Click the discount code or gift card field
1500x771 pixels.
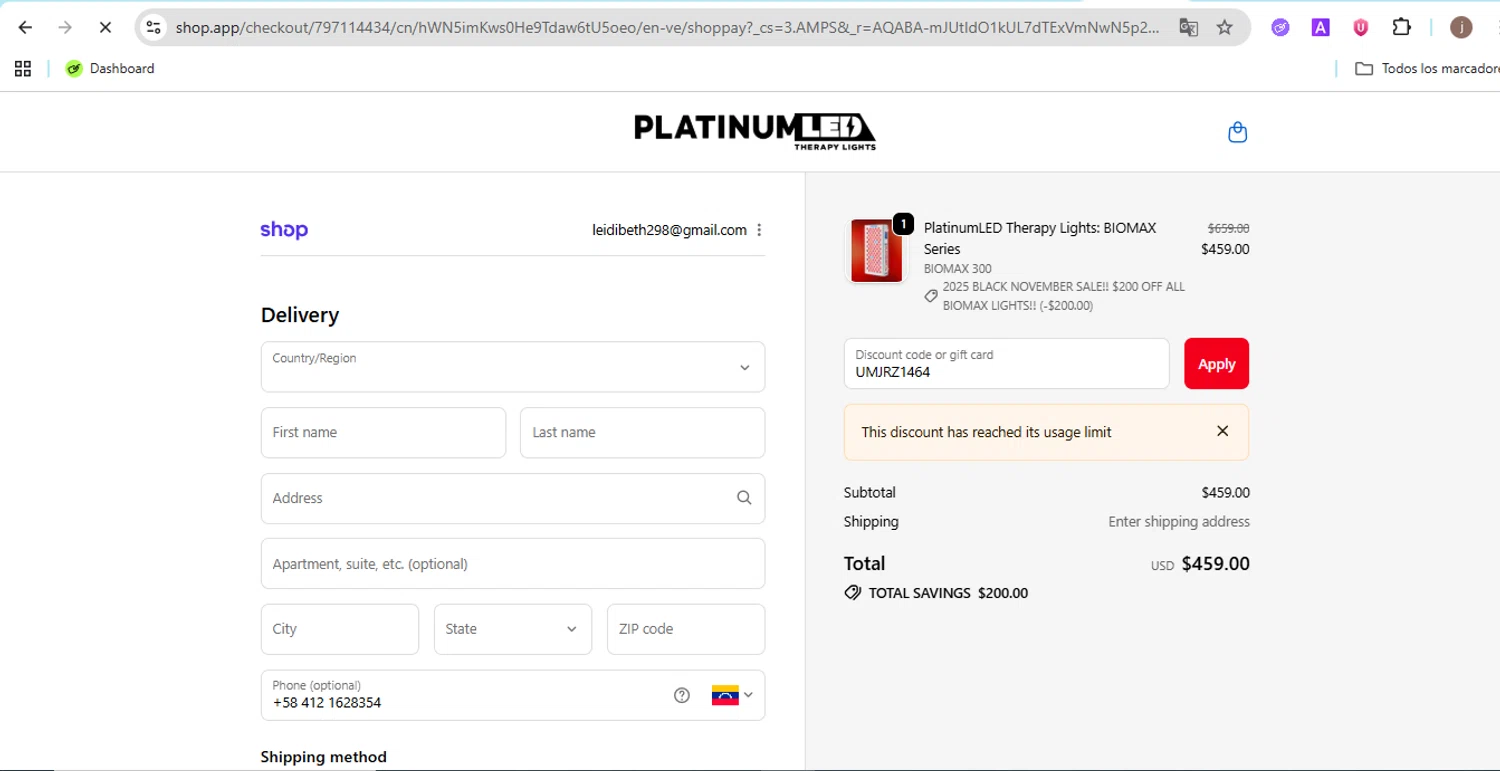click(x=1006, y=363)
